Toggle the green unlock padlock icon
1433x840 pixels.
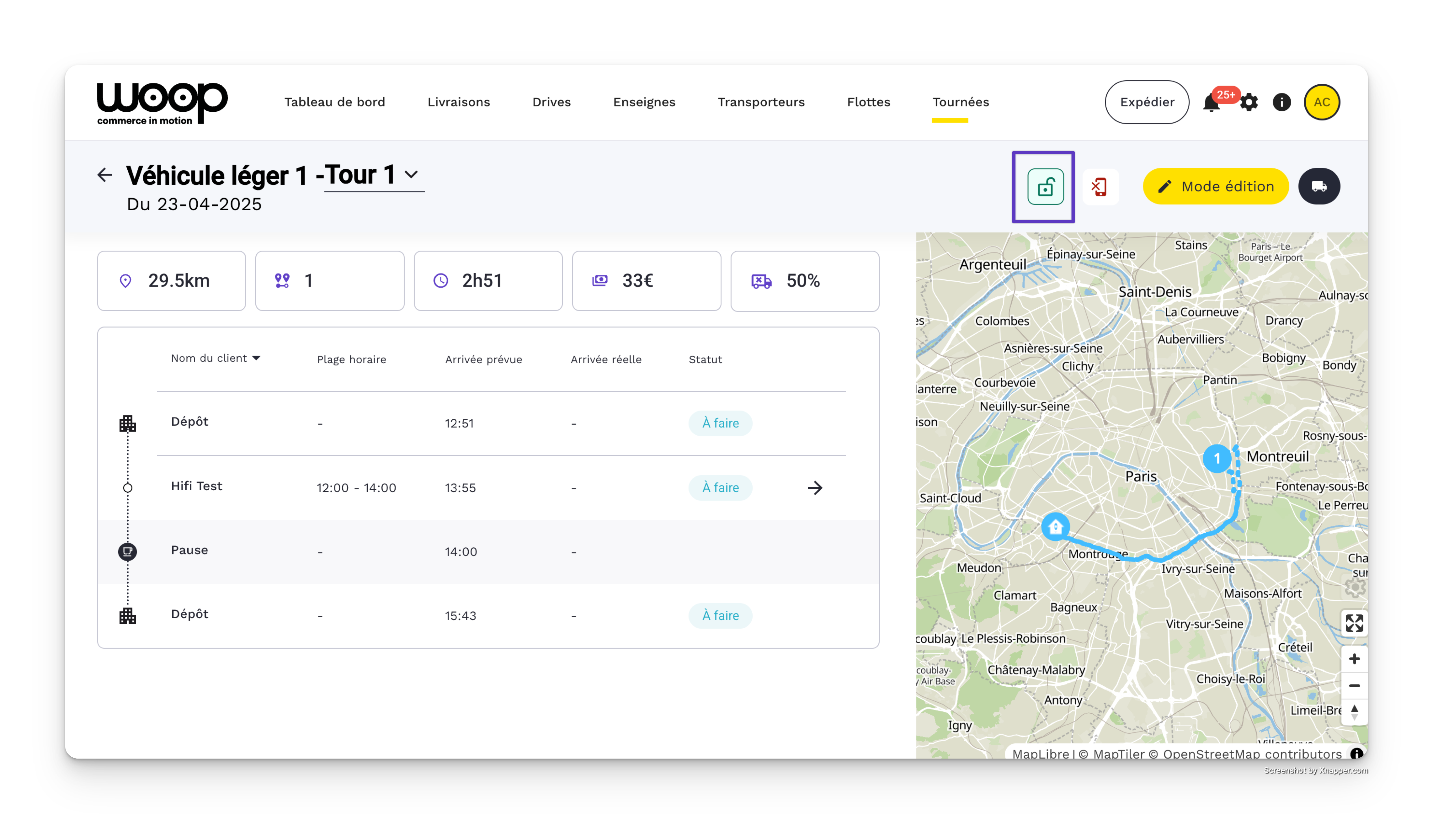coord(1045,187)
